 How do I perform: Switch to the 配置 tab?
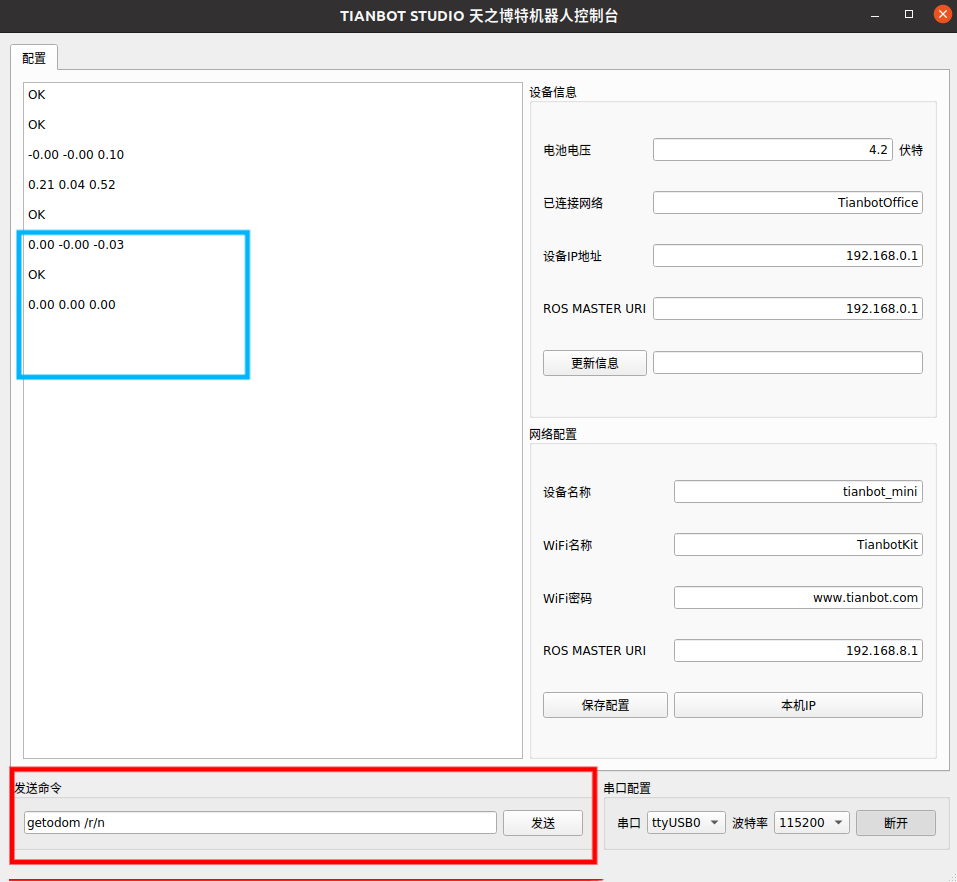tap(34, 58)
